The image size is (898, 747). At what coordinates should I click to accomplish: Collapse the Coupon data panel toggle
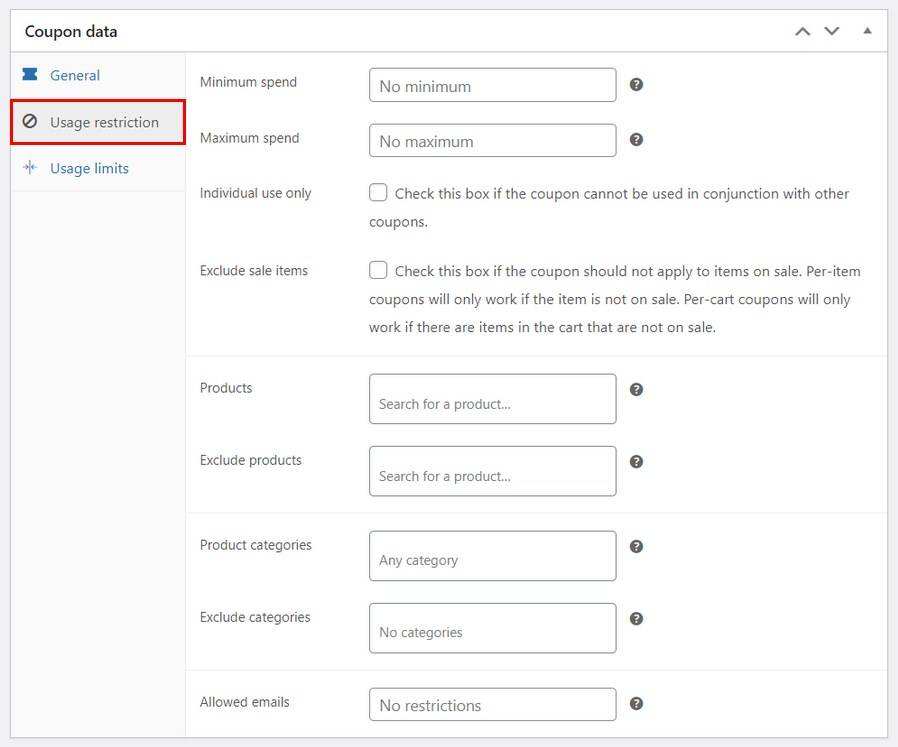[x=867, y=31]
